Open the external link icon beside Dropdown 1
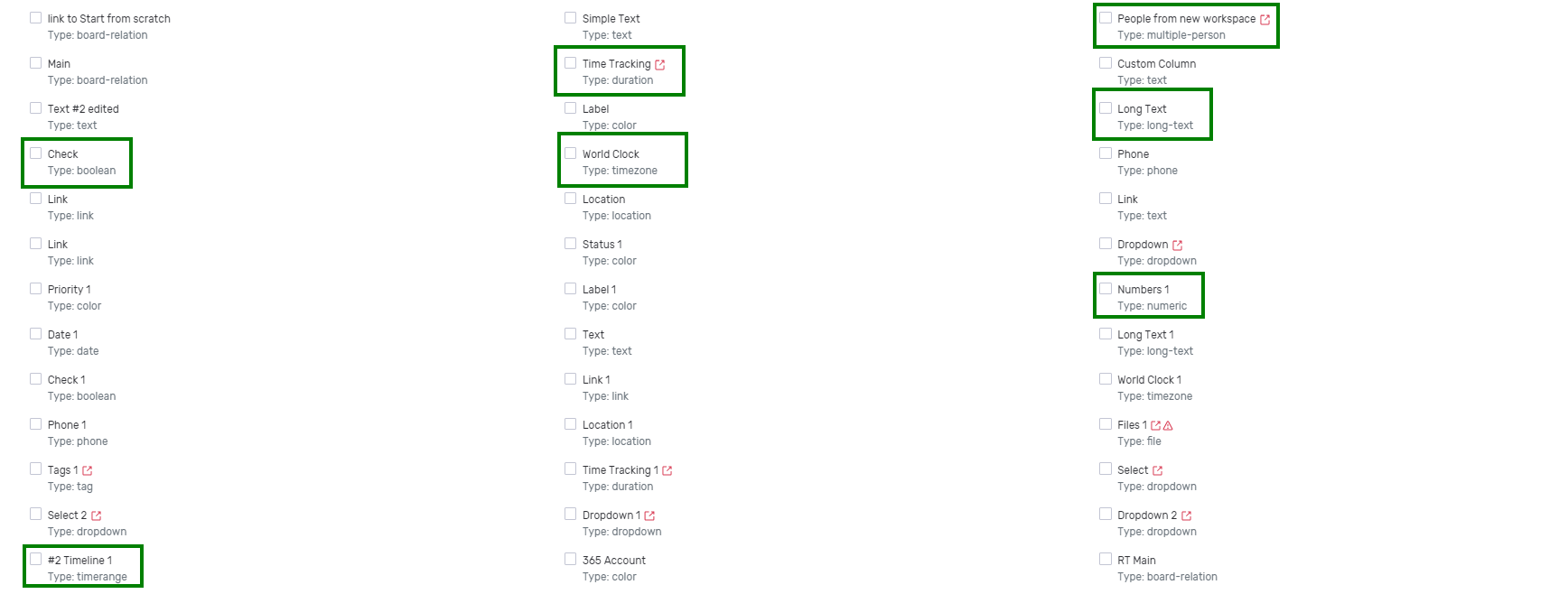This screenshot has width=1568, height=594. [649, 515]
